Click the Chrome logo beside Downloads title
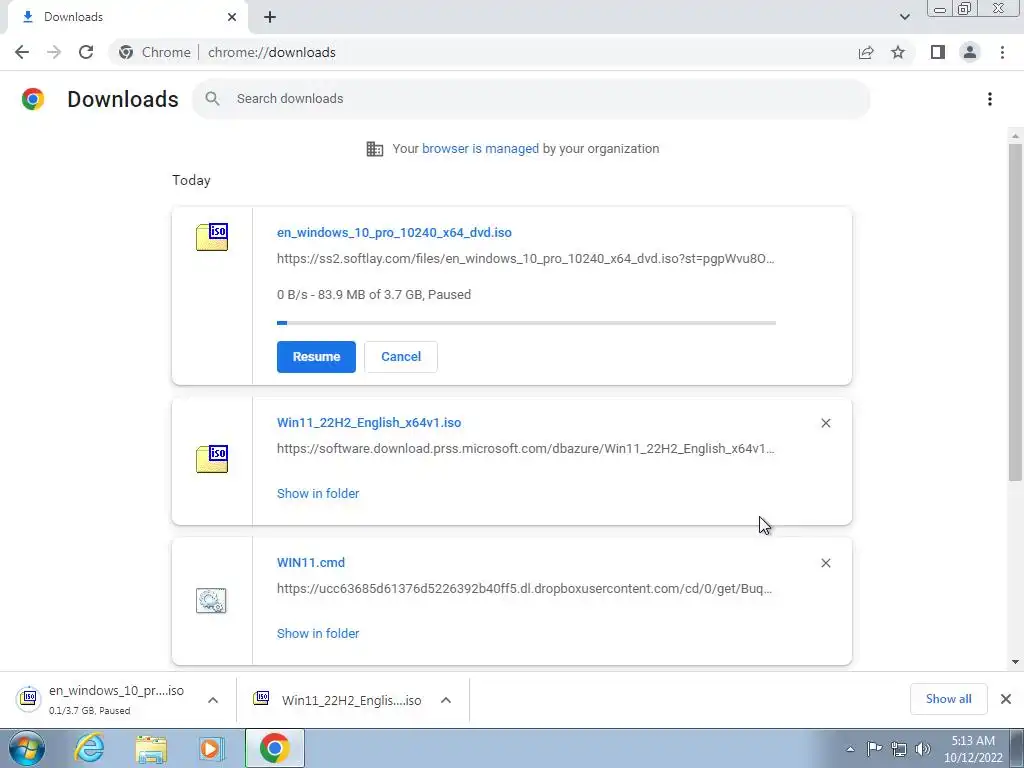 pos(33,99)
